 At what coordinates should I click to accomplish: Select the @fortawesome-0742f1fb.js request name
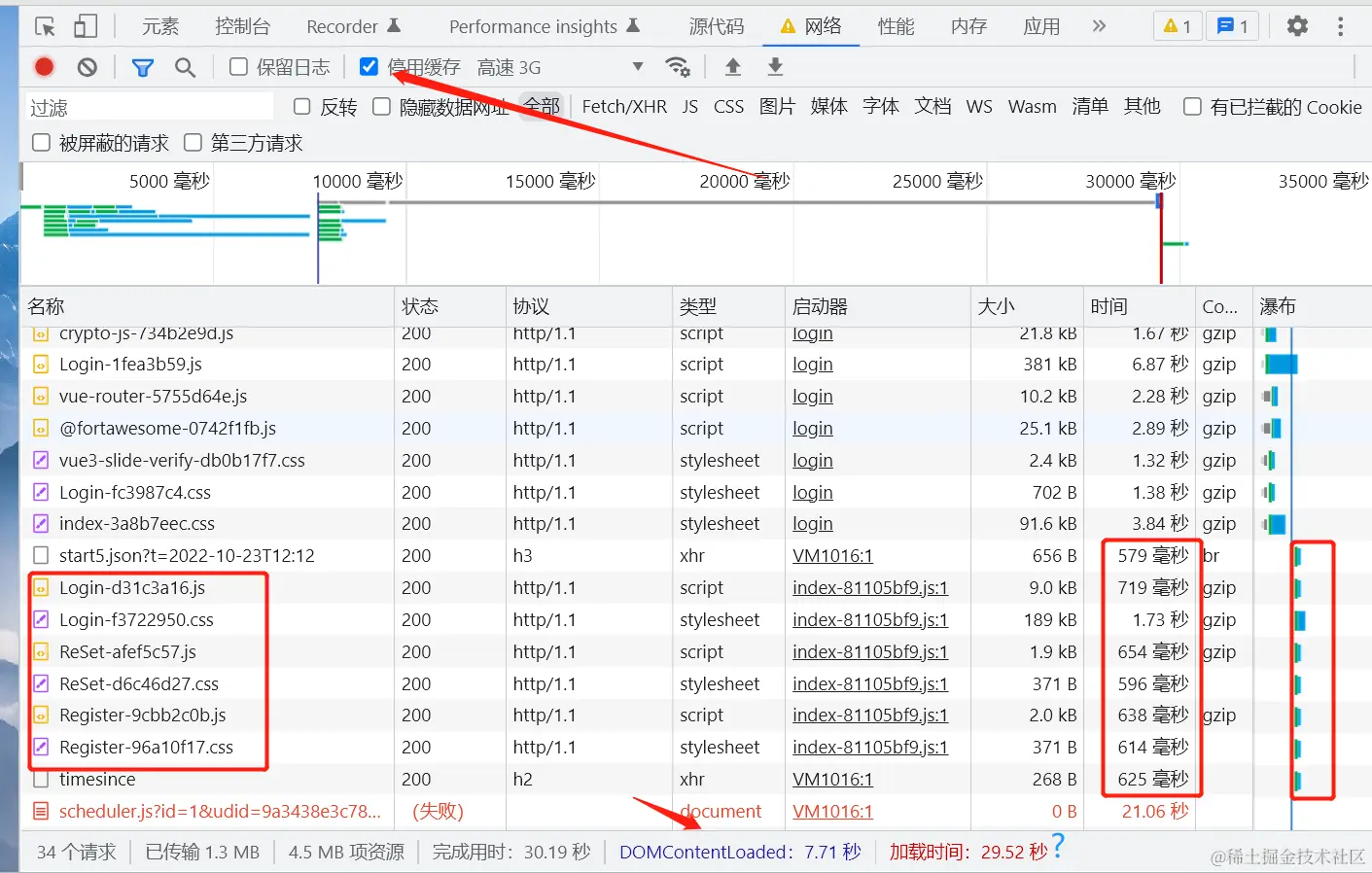coord(167,429)
